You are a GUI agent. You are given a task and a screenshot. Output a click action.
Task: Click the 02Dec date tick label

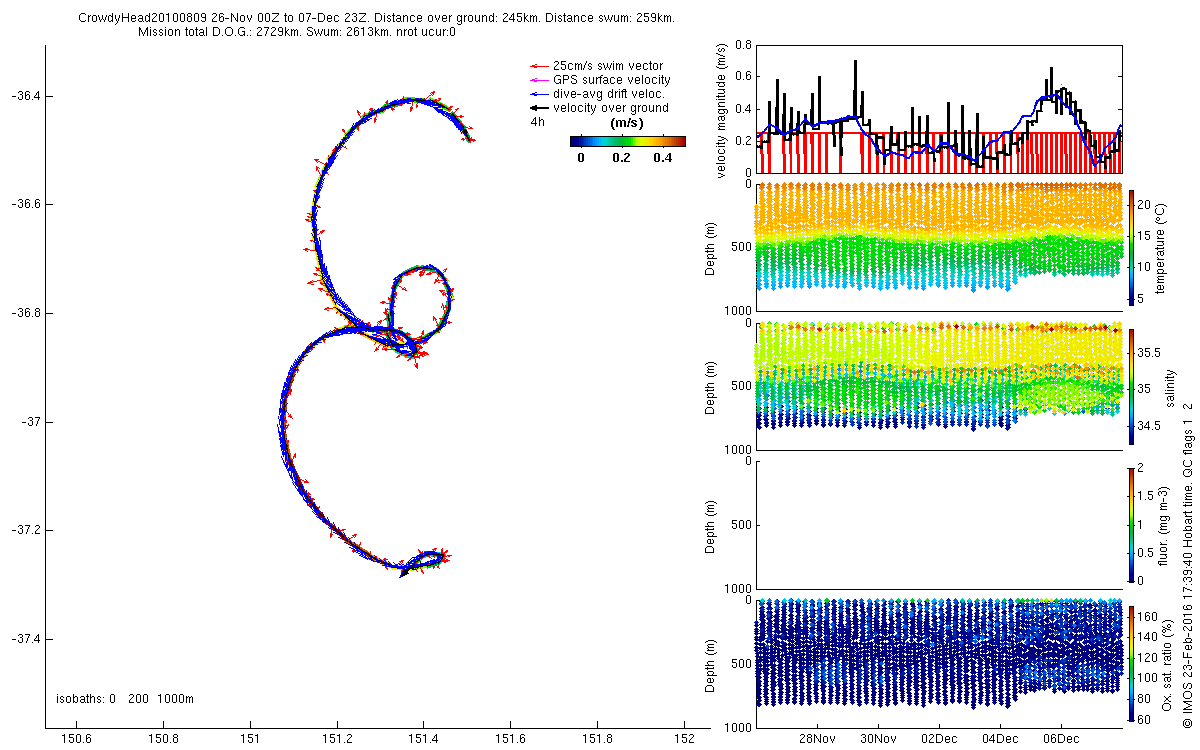[x=940, y=739]
